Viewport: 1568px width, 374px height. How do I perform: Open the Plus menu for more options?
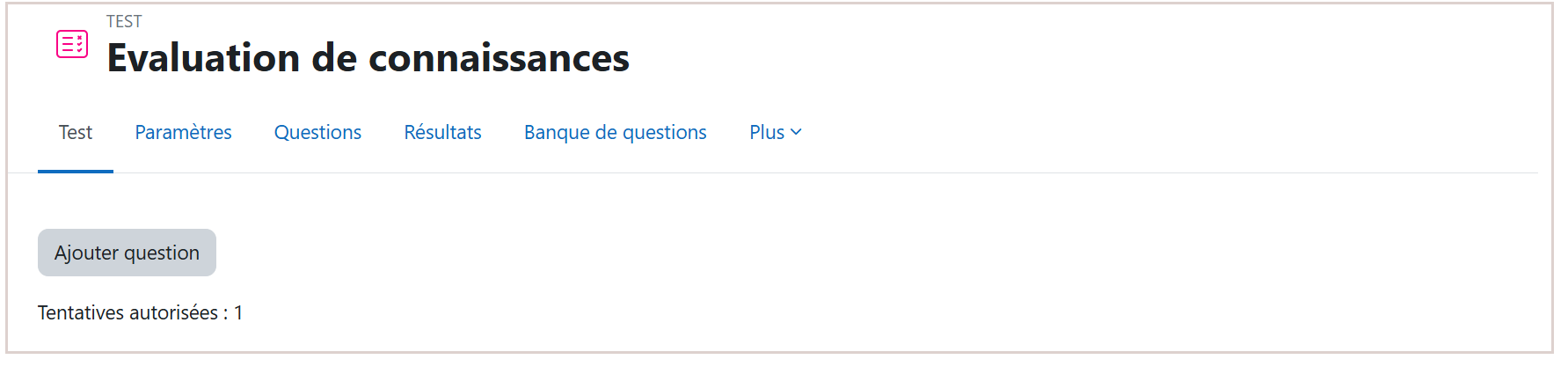coord(775,132)
